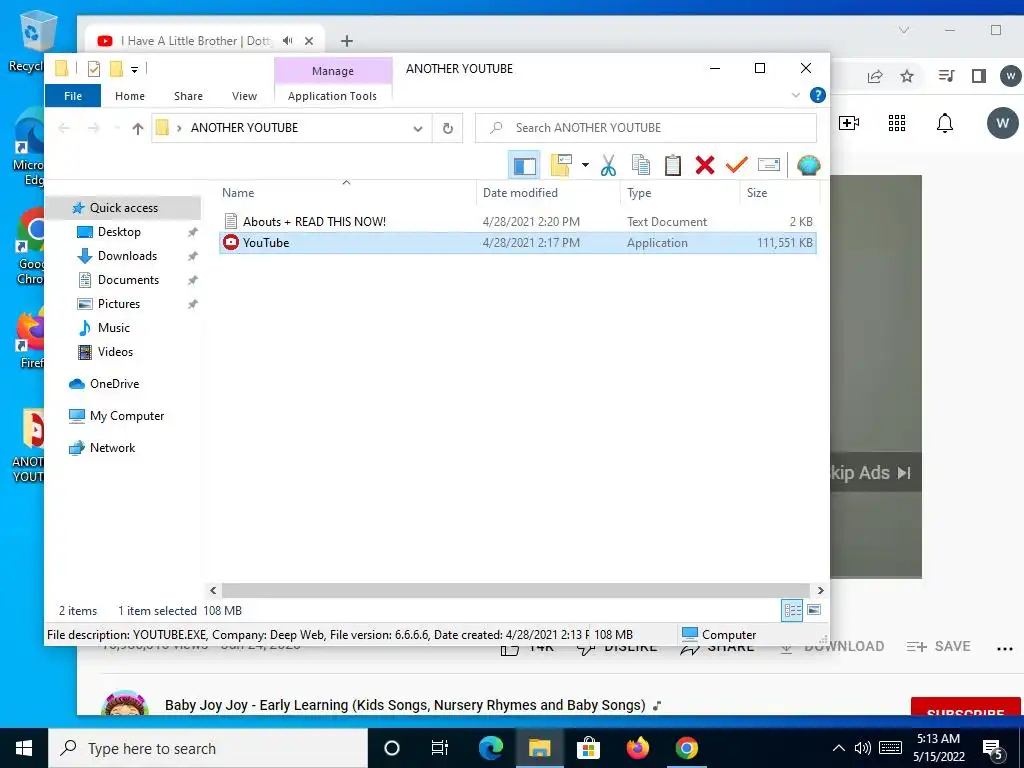
Task: Click the Forward navigation arrow in Explorer
Action: click(x=93, y=128)
